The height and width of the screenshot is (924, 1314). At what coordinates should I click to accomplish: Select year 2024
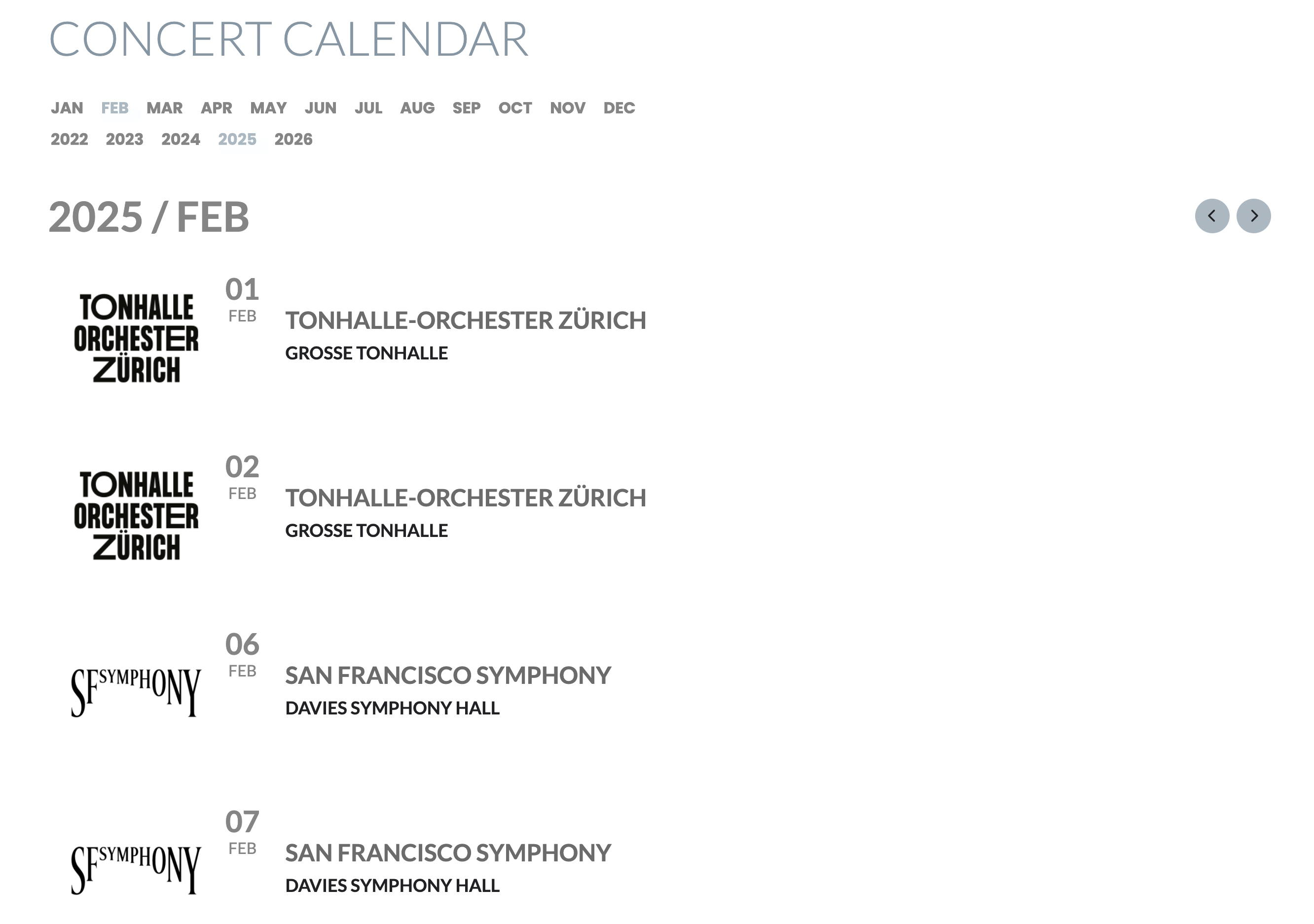[181, 139]
